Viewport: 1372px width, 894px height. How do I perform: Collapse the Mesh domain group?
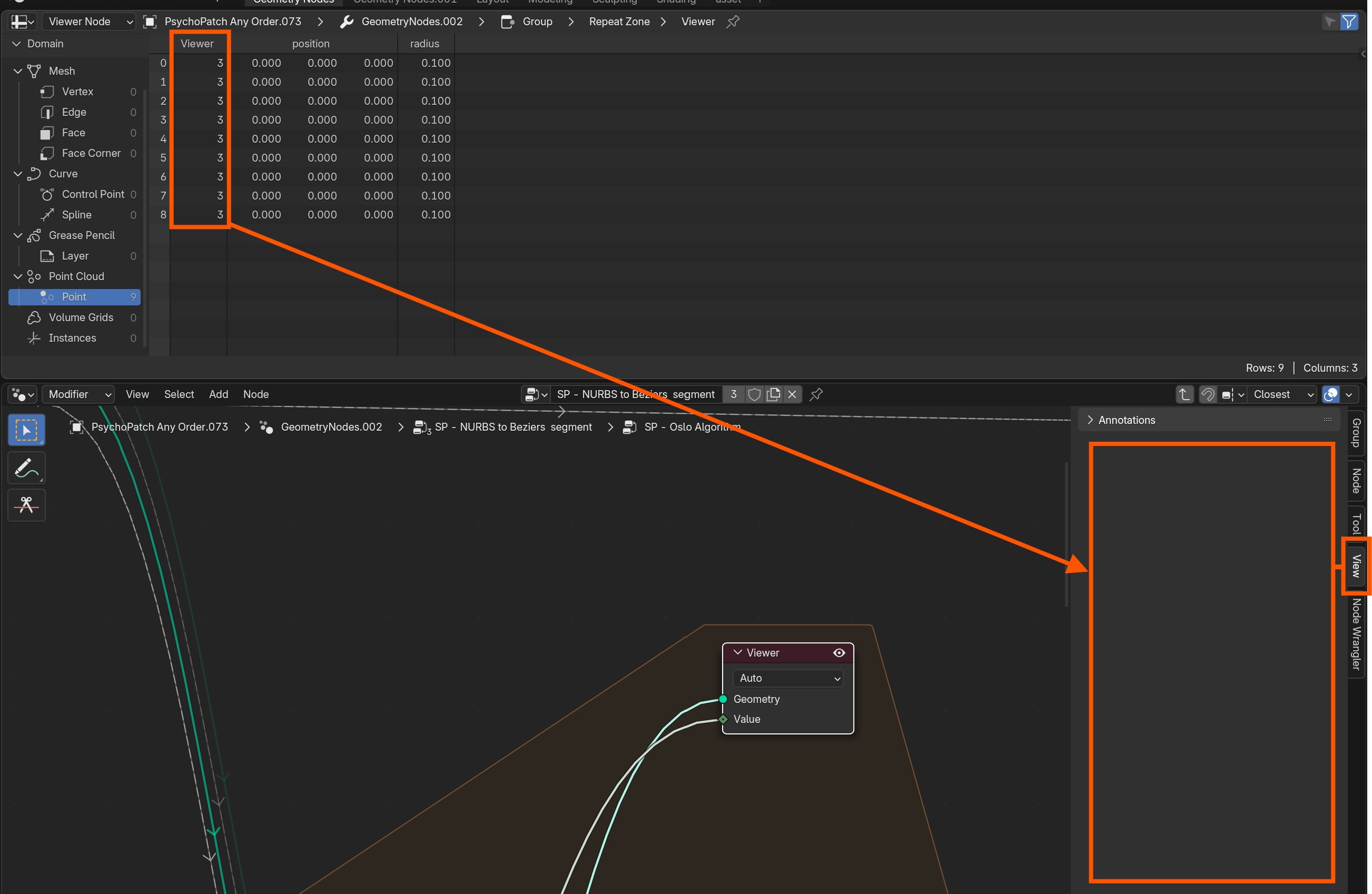click(17, 71)
